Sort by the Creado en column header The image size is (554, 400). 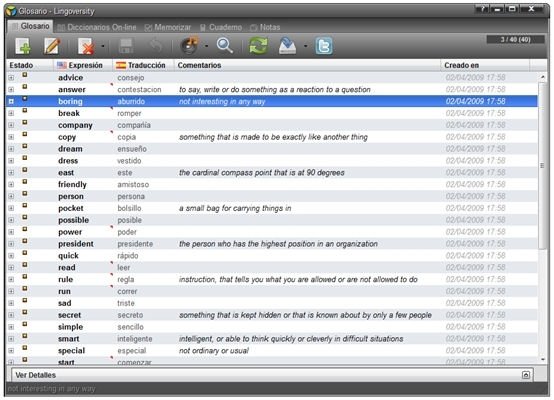point(485,65)
